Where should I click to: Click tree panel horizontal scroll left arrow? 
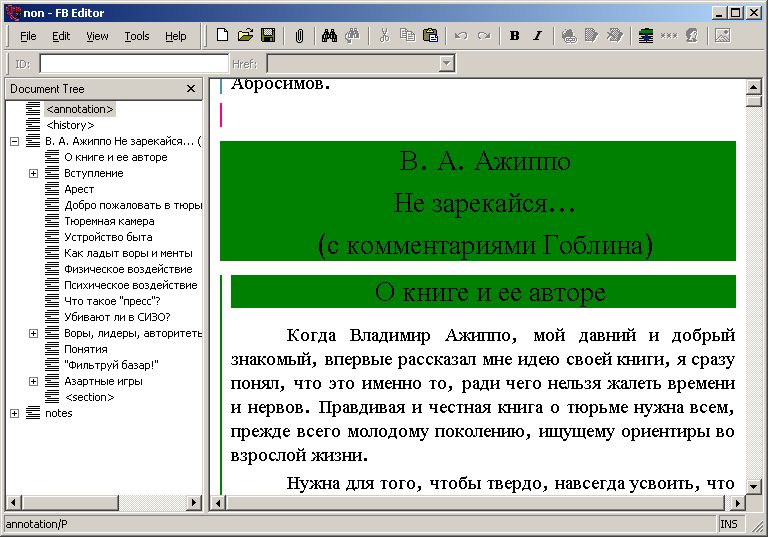coord(13,502)
